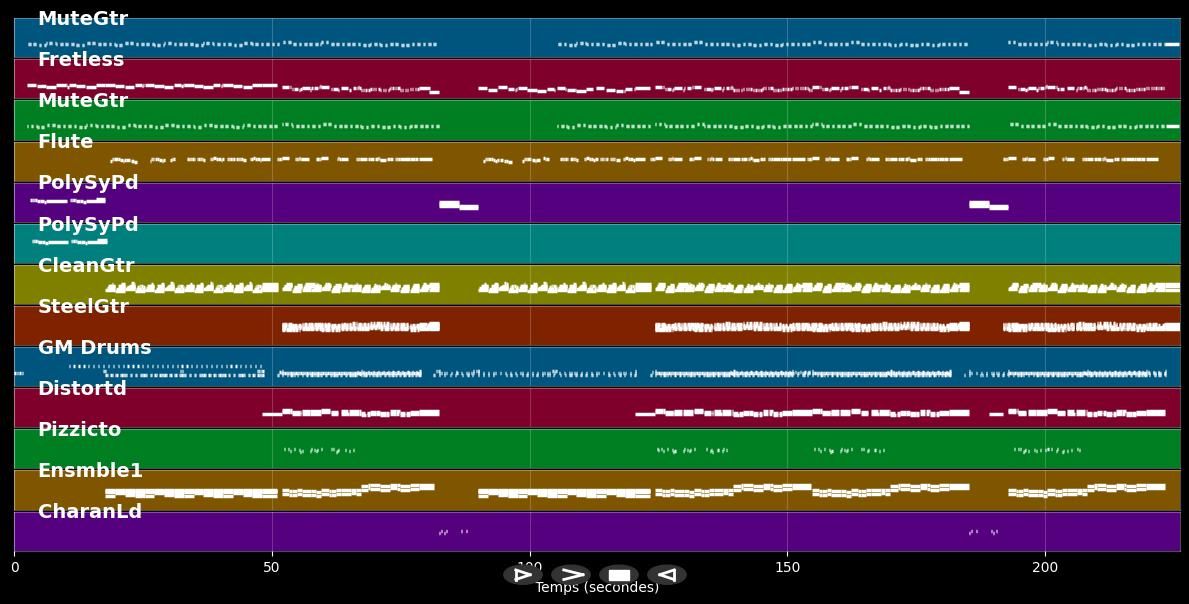Click the left-pointing rewind triangle button
1189x604 pixels.
[x=667, y=575]
